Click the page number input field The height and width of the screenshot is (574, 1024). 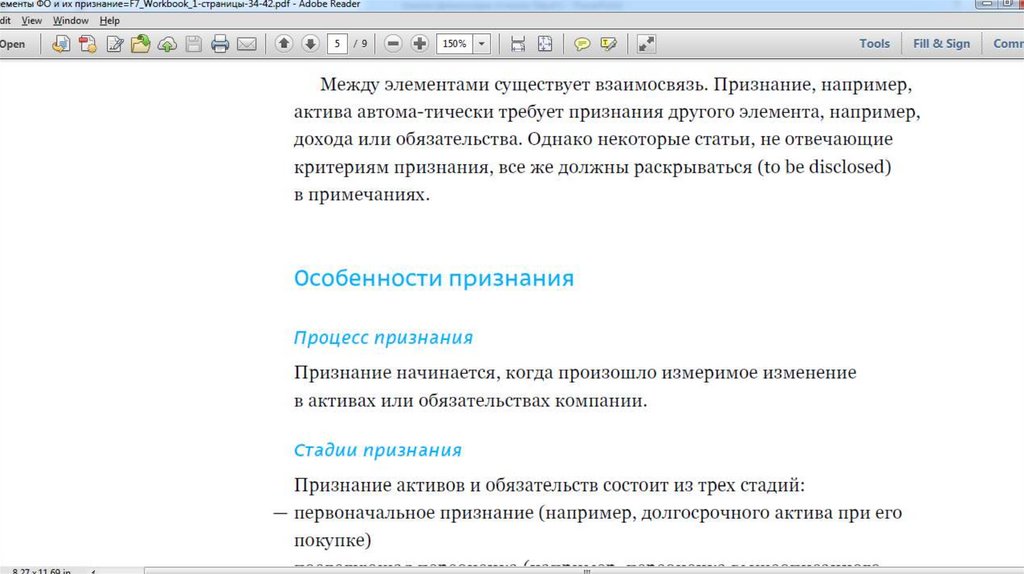click(x=340, y=44)
